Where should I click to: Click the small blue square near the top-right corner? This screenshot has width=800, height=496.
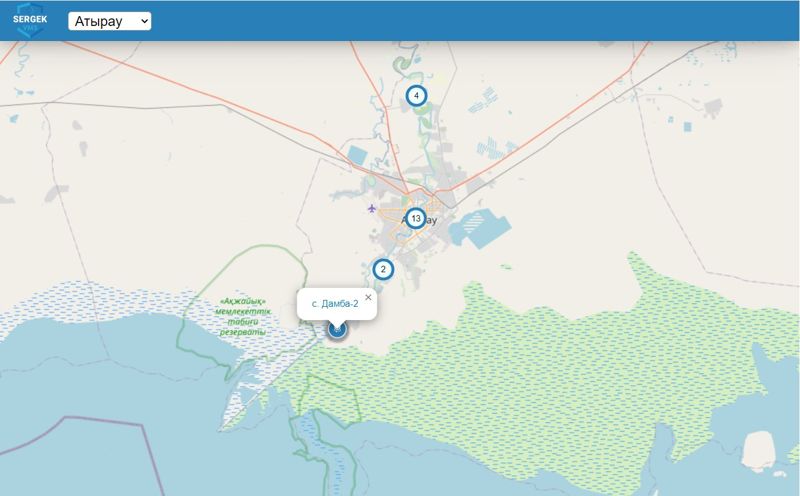[687, 127]
